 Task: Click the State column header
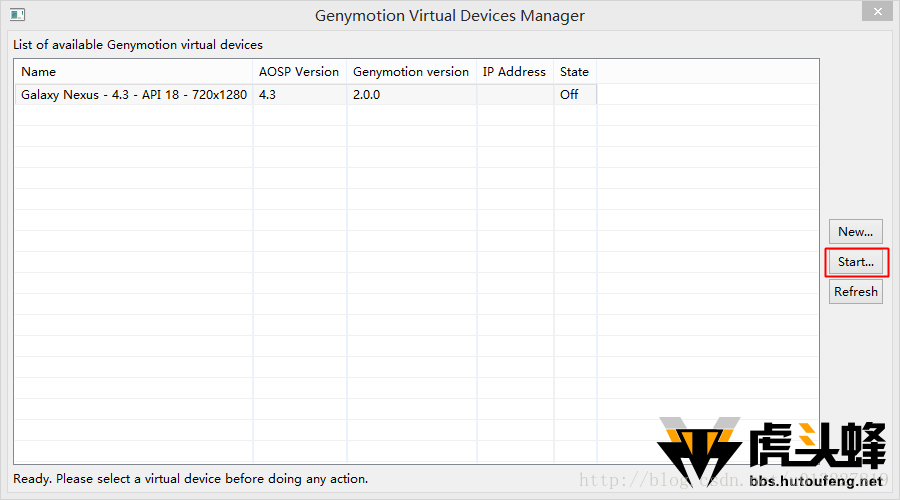point(575,72)
